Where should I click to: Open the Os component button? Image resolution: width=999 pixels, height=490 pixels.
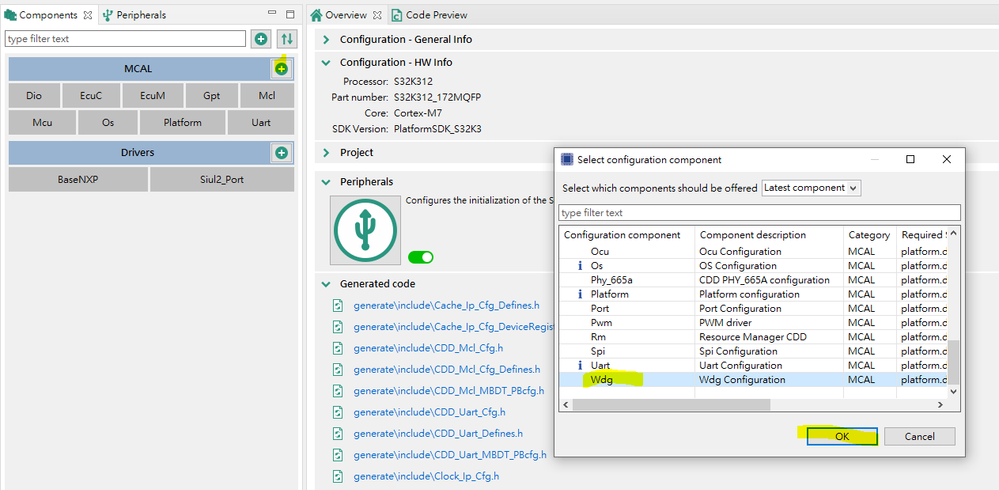[108, 122]
